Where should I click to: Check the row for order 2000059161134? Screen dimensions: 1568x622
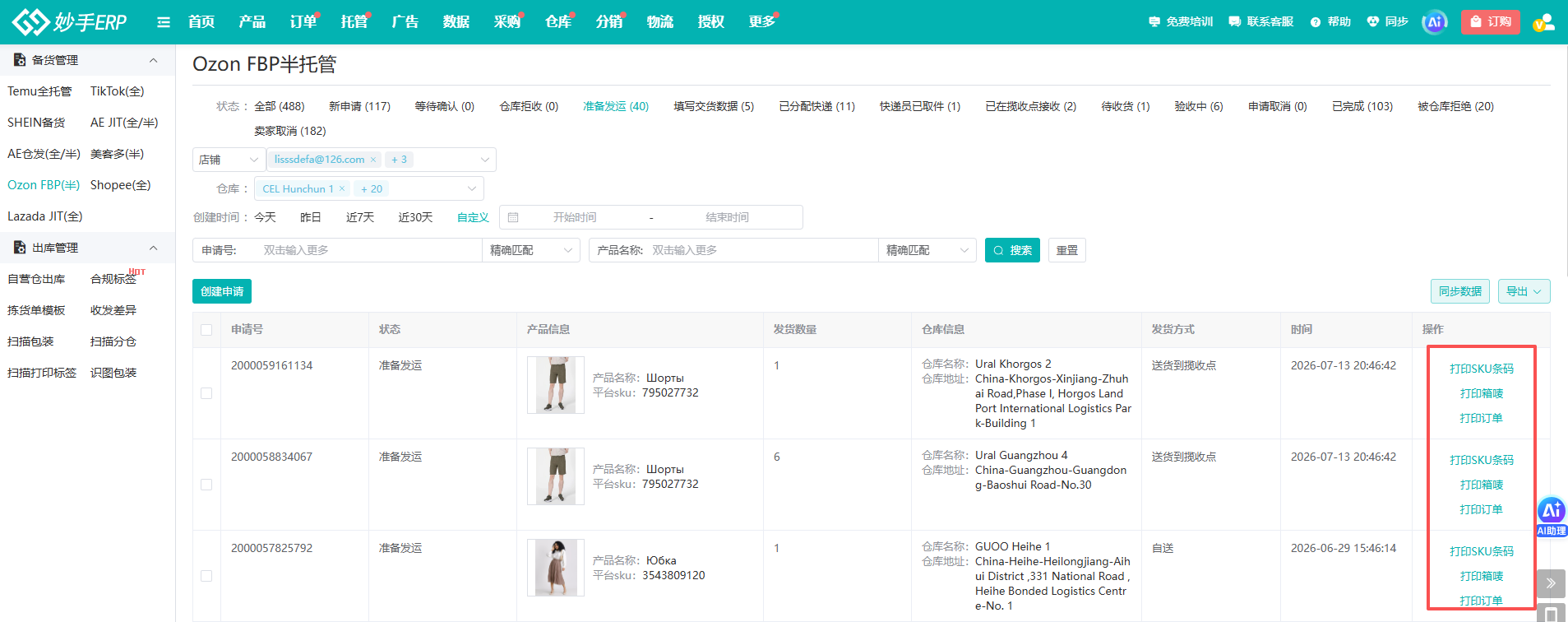pos(206,393)
